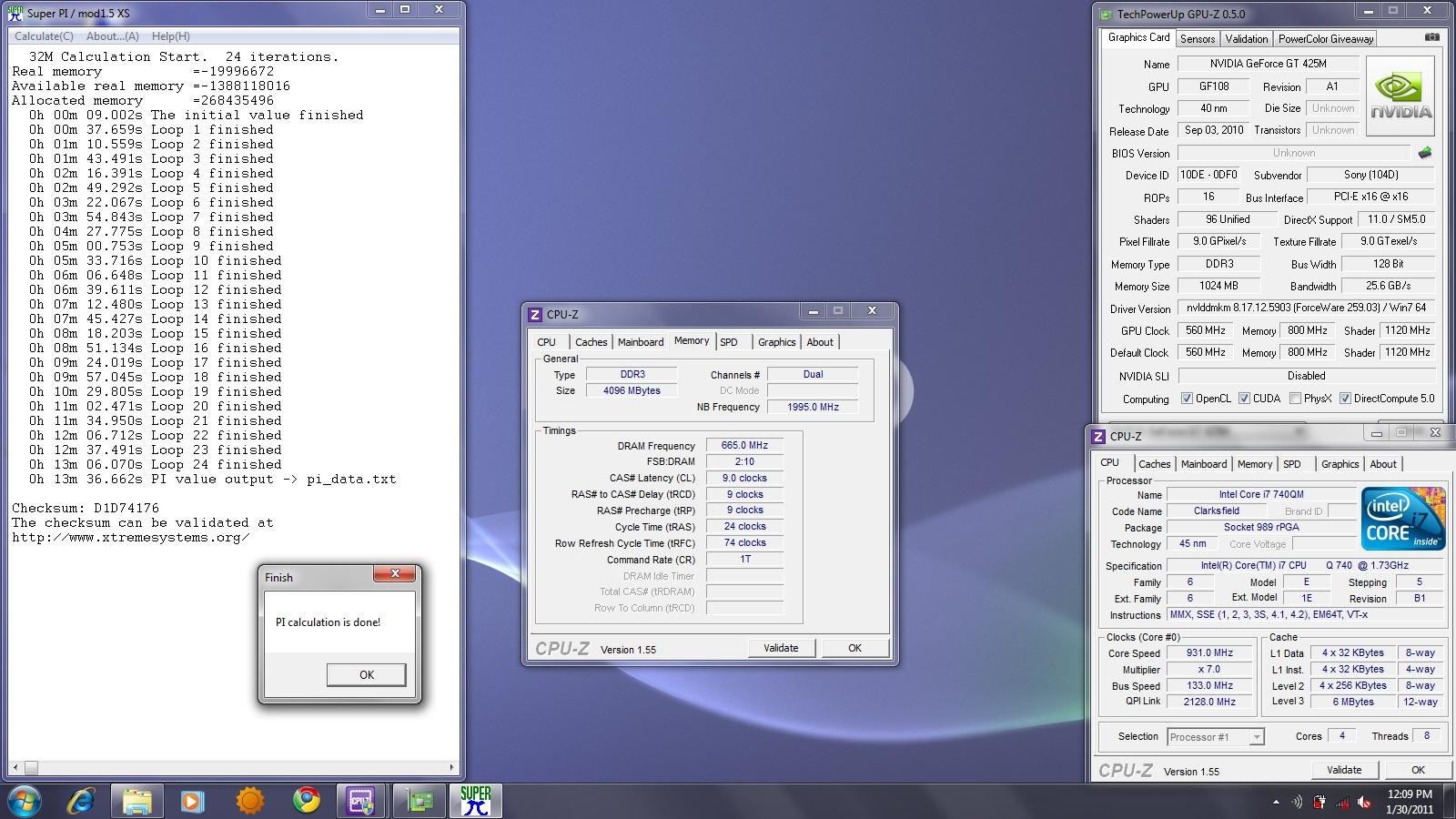Open About tab in CPU-Z processor window
1456x819 pixels.
pyautogui.click(x=1383, y=464)
